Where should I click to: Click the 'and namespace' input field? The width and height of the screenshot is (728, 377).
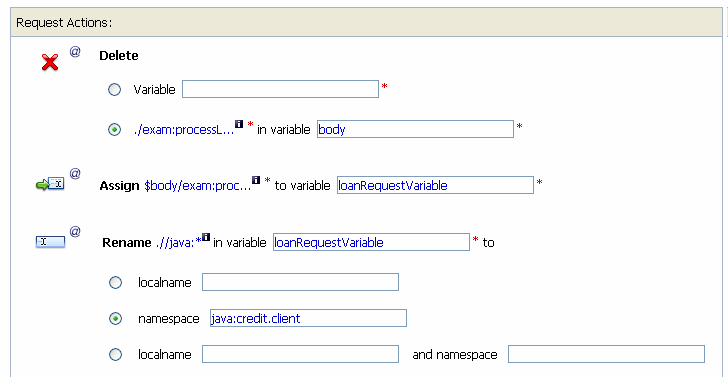click(x=606, y=354)
